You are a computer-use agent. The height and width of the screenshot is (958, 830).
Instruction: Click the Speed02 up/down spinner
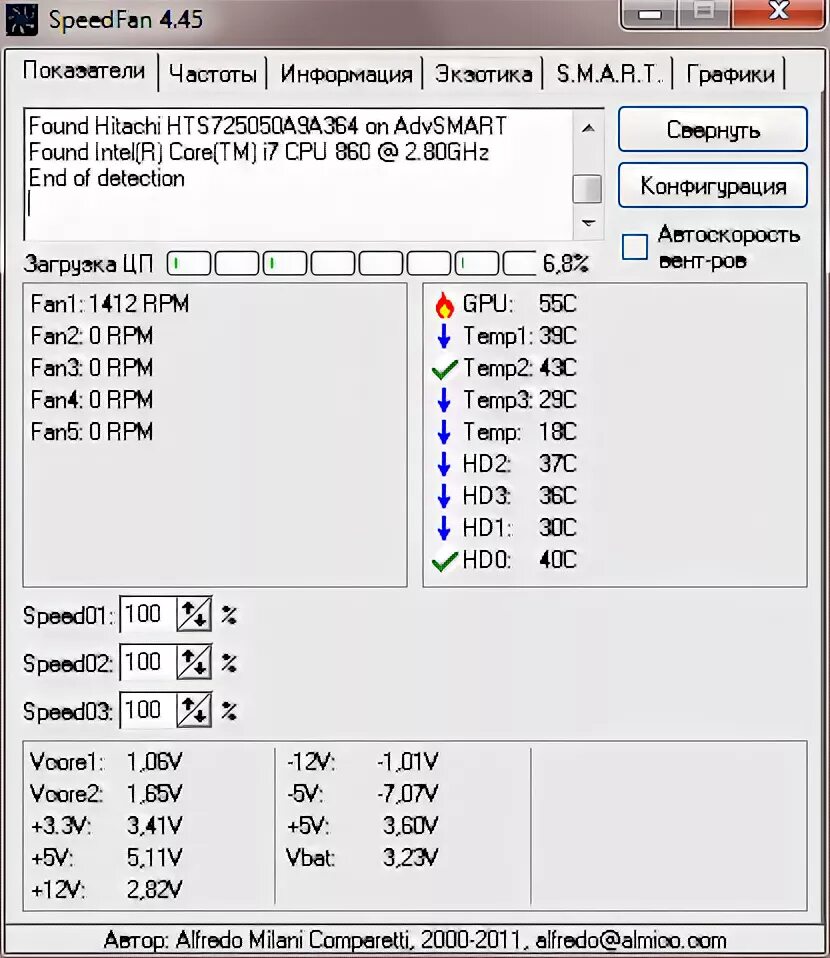pos(194,662)
